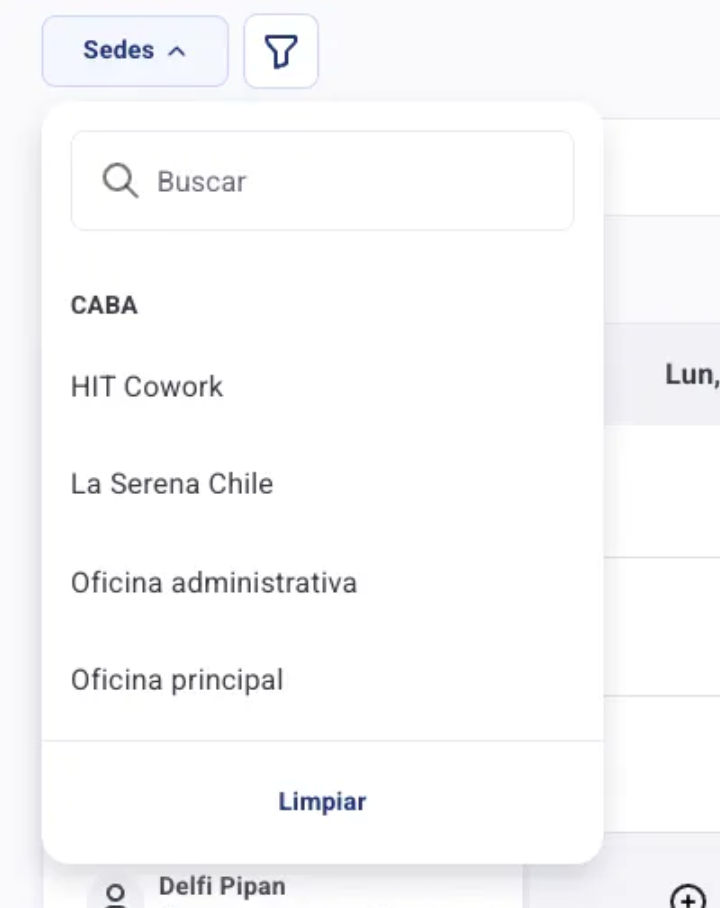Viewport: 720px width, 908px height.
Task: Choose the La Serena Chile location
Action: coord(172,484)
